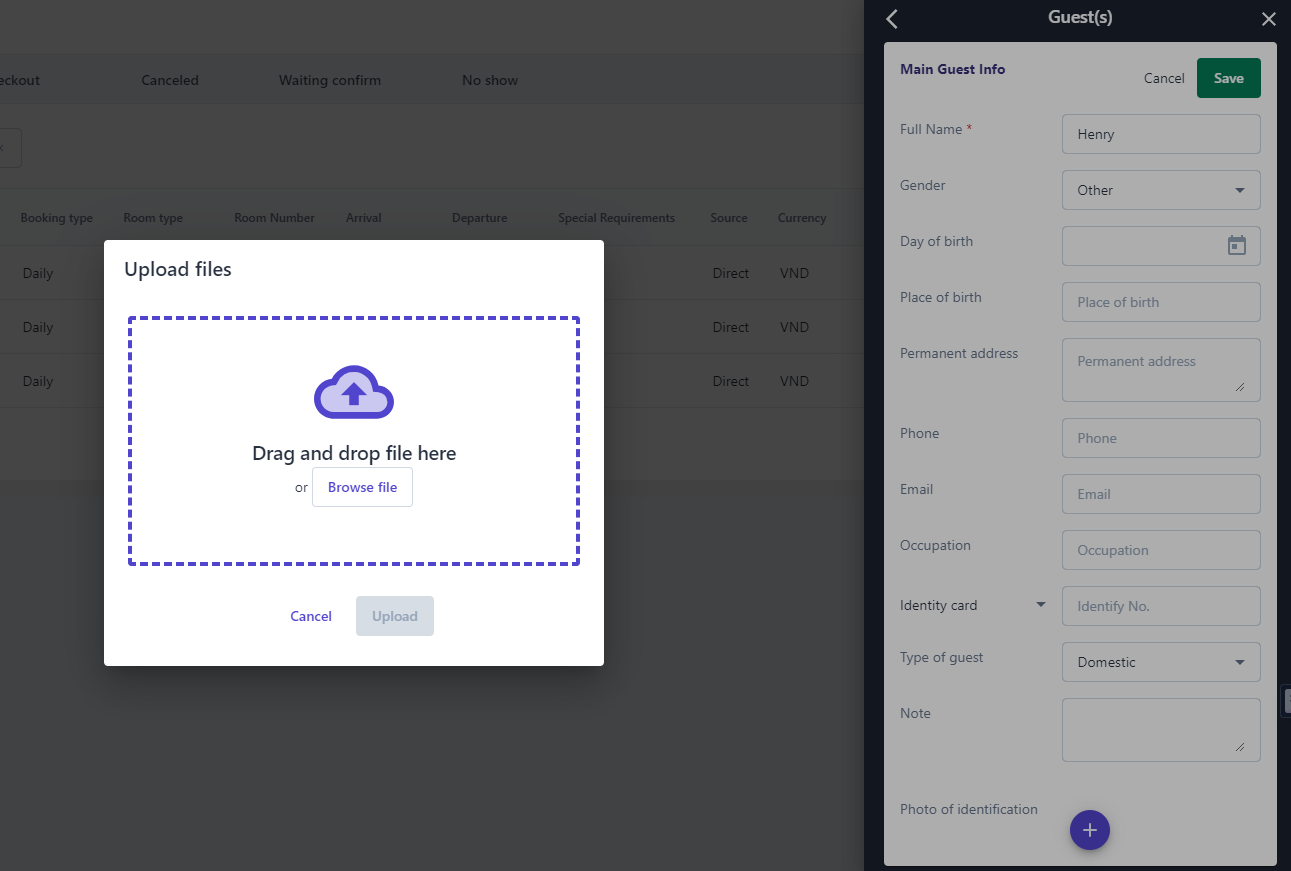Click the Full Name input field
Screen dimensions: 1291x871
(x=1160, y=134)
